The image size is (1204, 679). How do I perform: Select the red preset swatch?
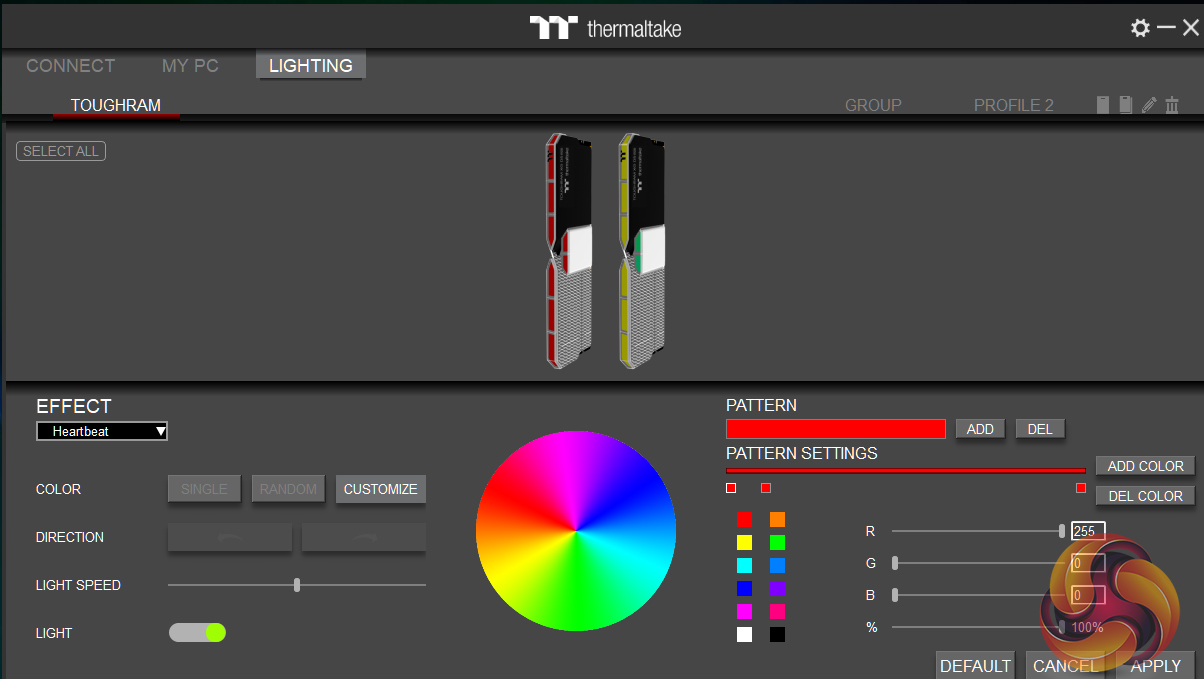(x=744, y=519)
